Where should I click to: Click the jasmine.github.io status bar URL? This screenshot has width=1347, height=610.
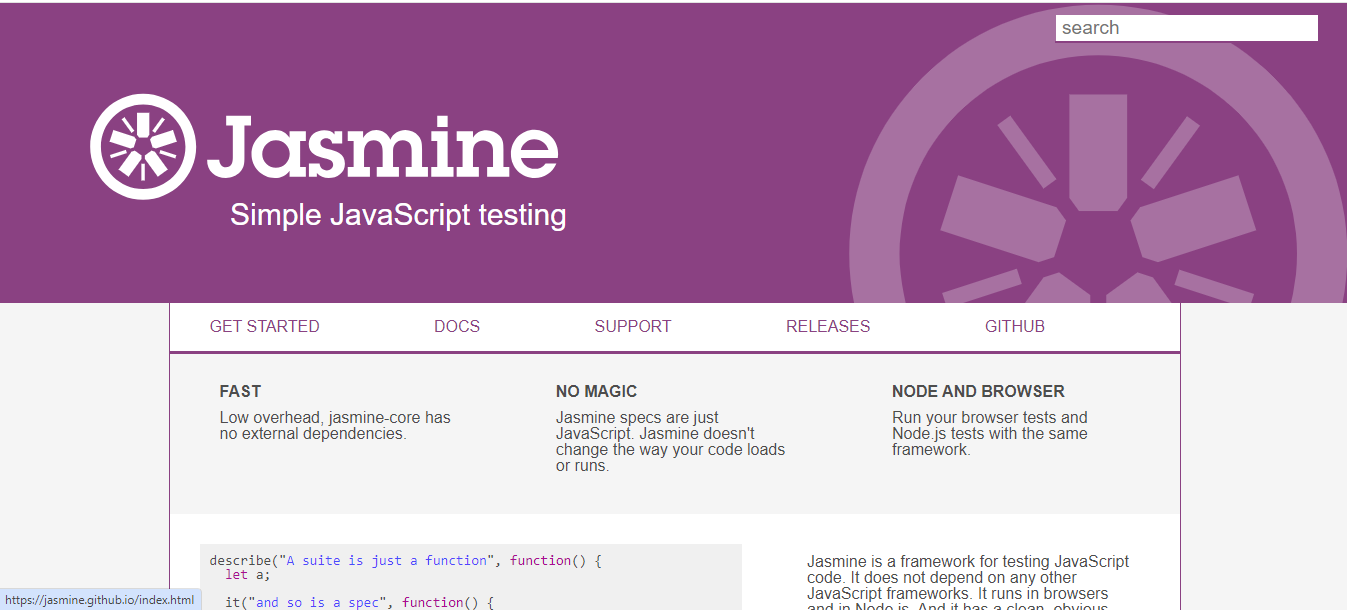[100, 600]
